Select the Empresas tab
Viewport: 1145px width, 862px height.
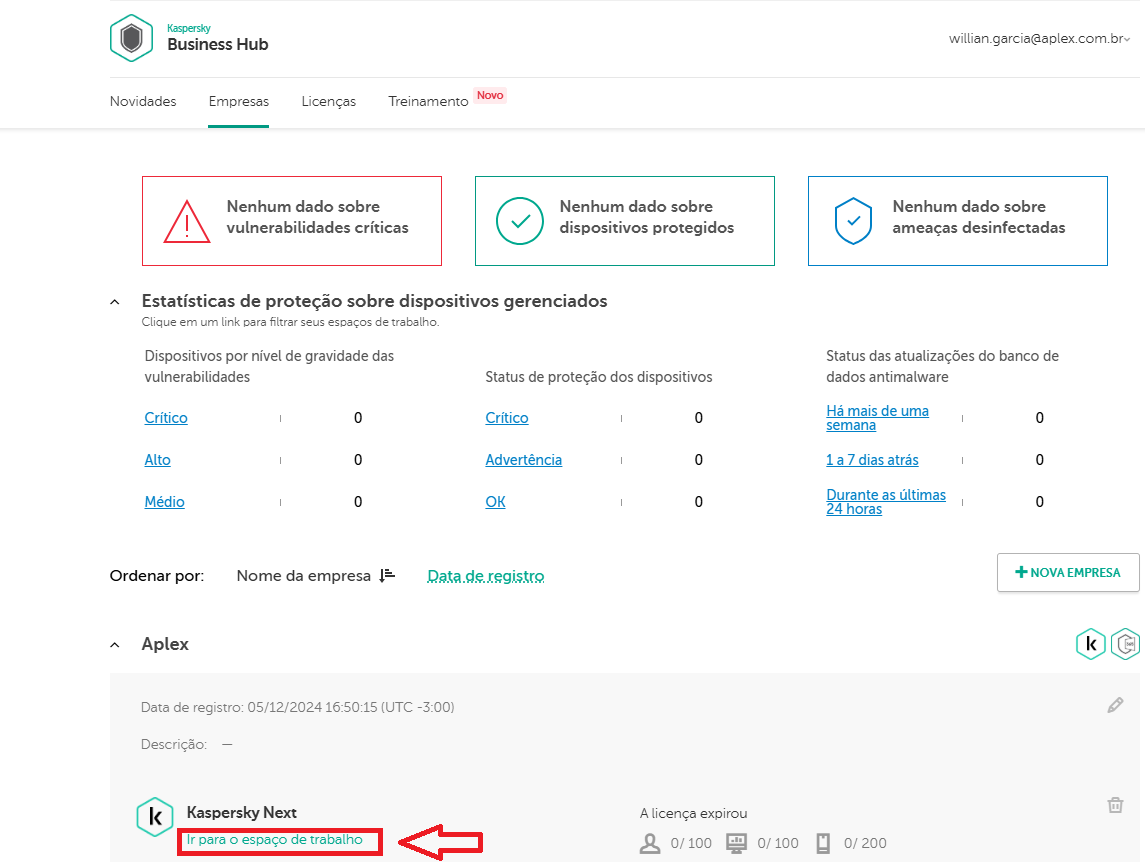(x=239, y=101)
